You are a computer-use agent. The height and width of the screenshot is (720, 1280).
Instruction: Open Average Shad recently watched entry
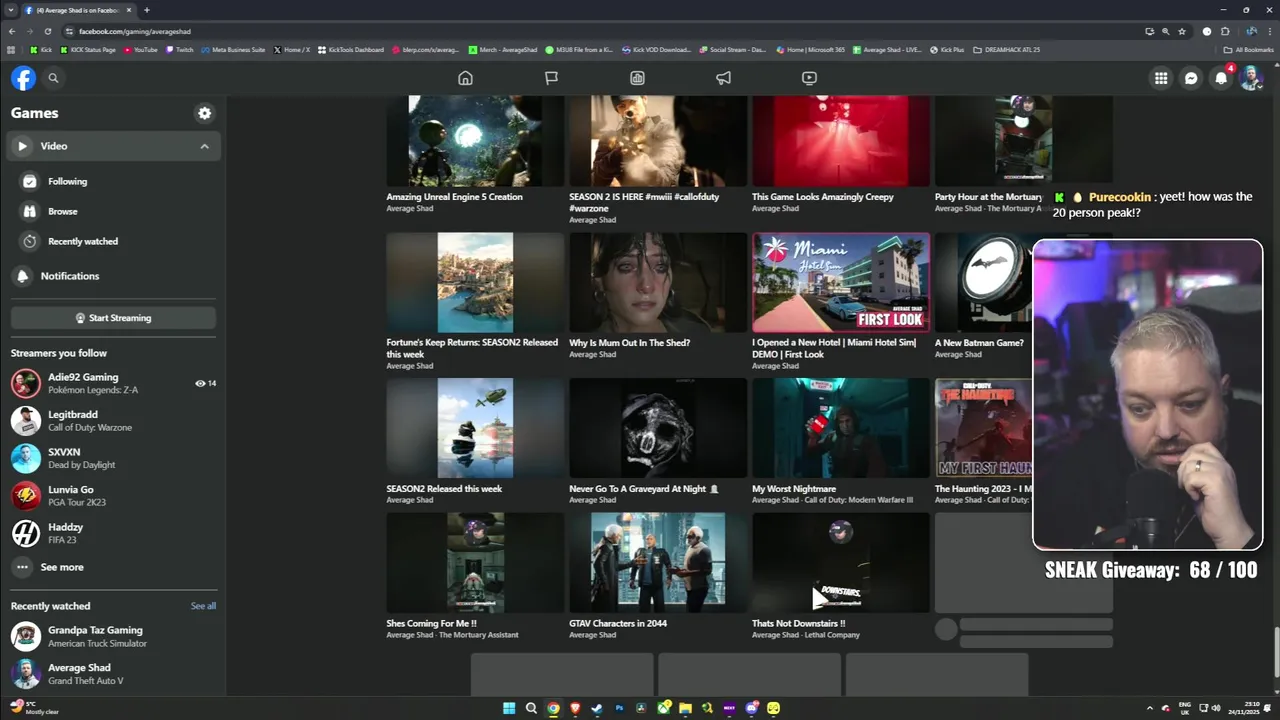[114, 673]
